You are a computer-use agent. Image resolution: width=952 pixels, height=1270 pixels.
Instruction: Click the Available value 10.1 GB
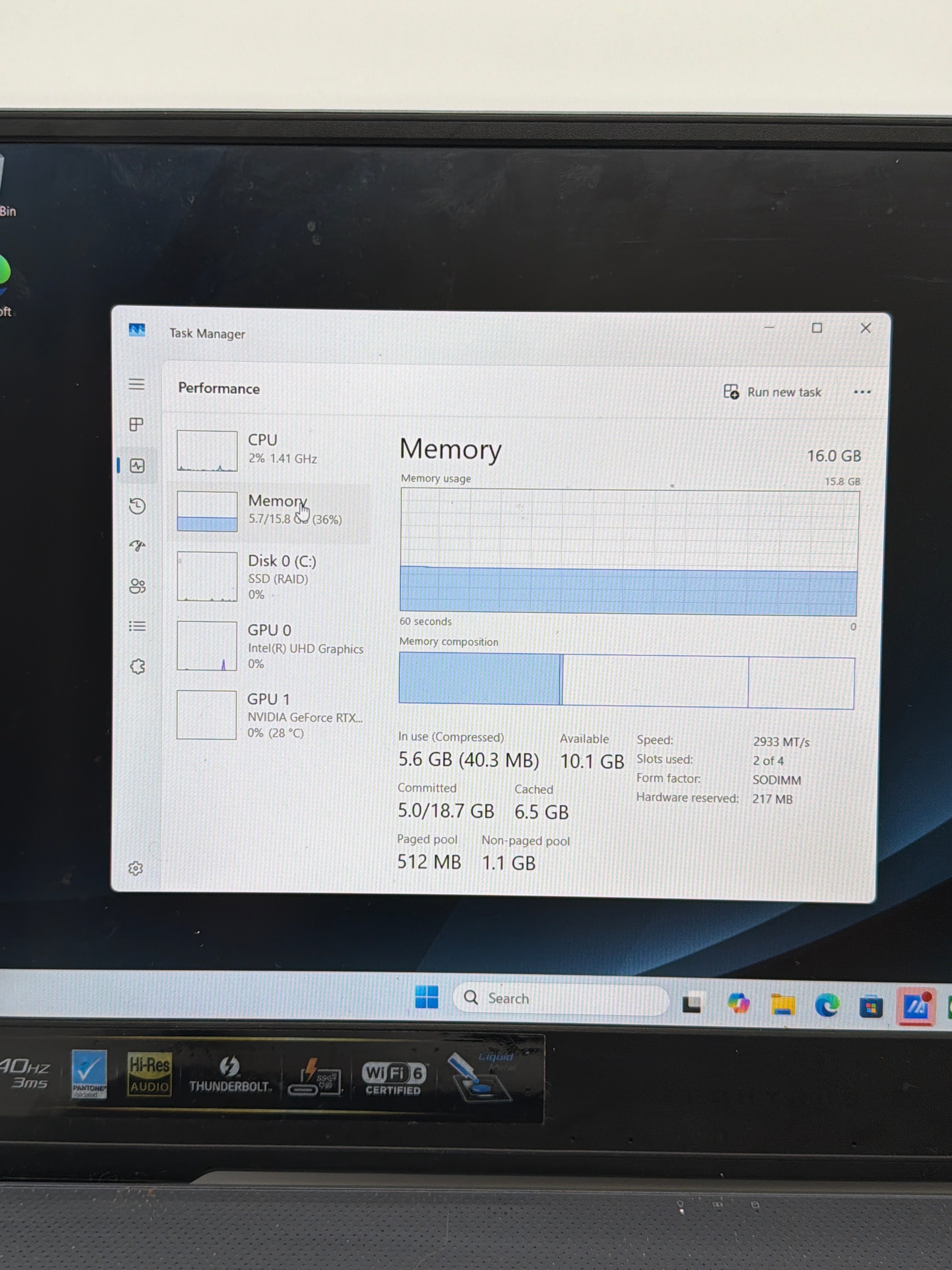coord(592,761)
